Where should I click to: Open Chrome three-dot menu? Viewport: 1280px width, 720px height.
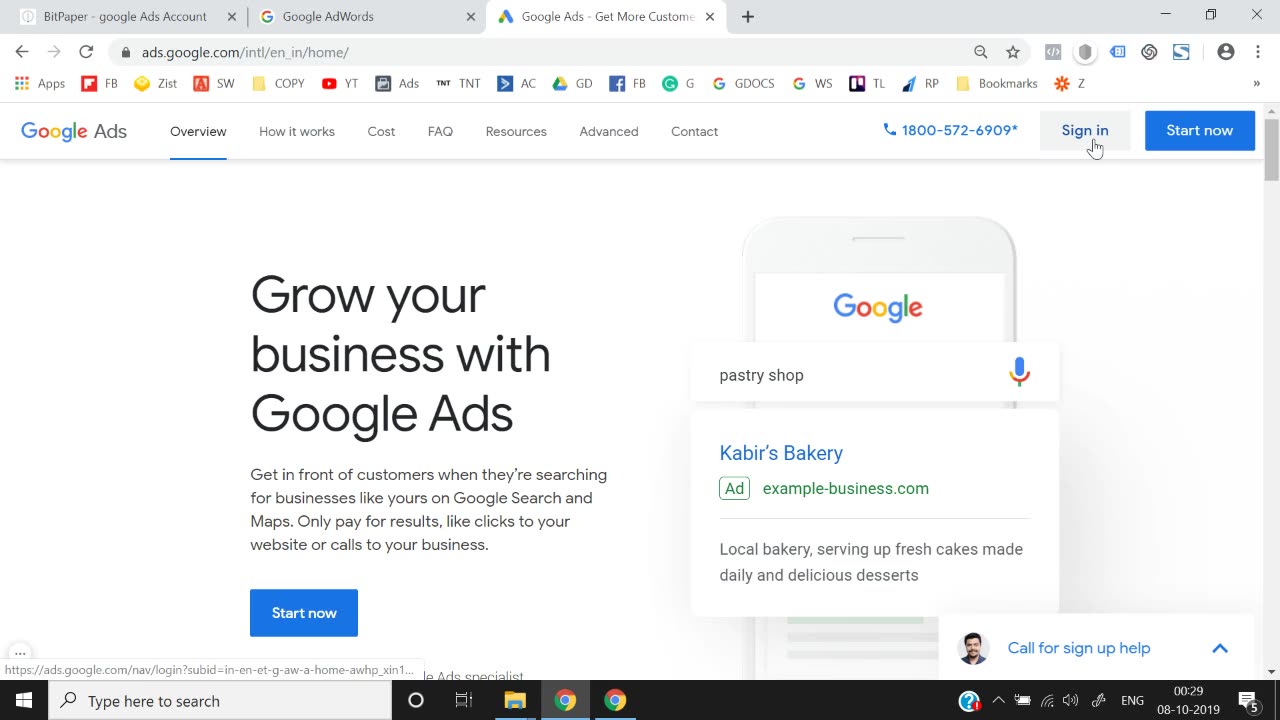(1258, 52)
